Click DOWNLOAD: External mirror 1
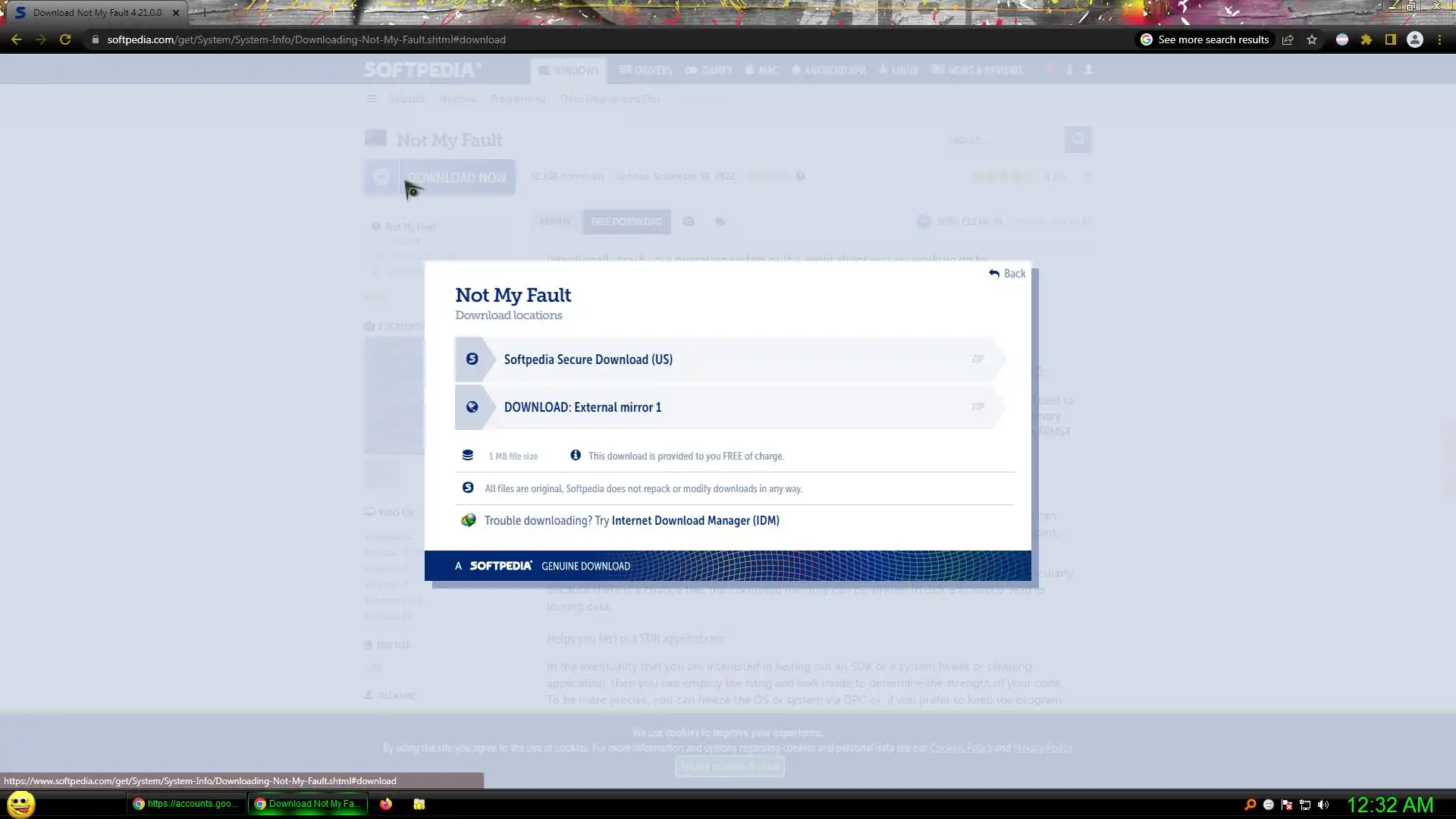The height and width of the screenshot is (819, 1456). [x=582, y=407]
